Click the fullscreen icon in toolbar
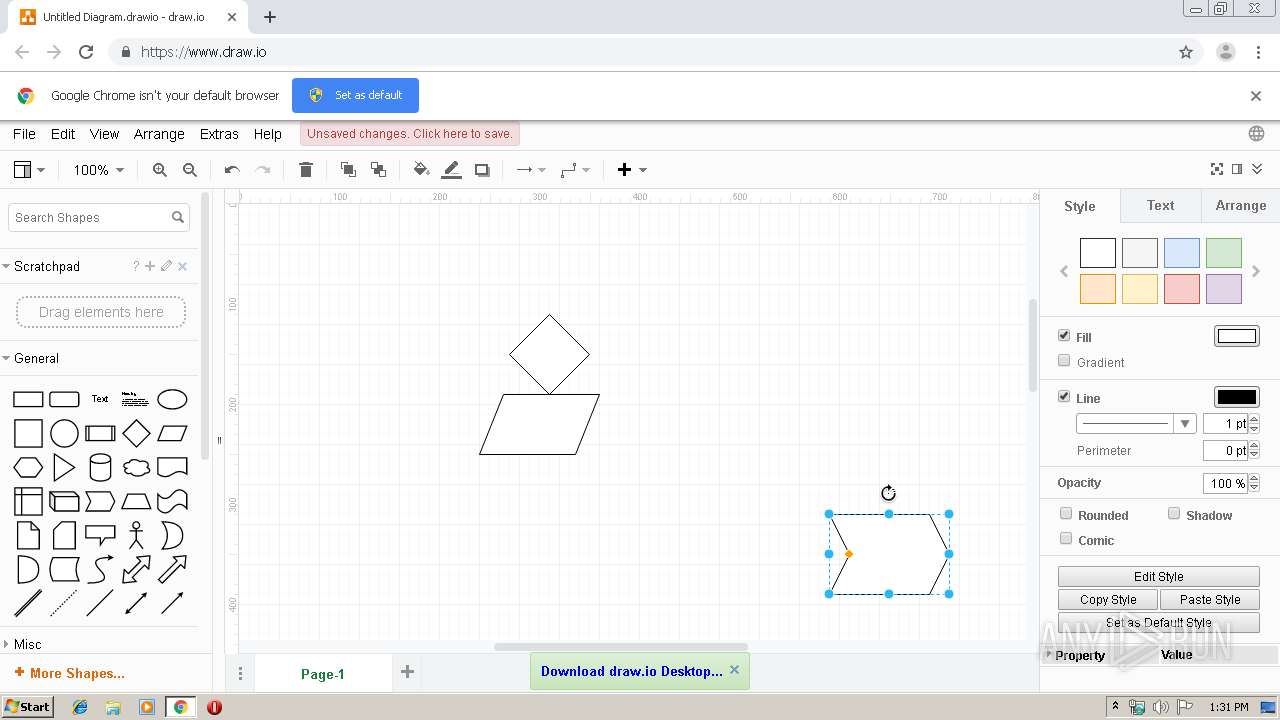1280x720 pixels. point(1217,170)
